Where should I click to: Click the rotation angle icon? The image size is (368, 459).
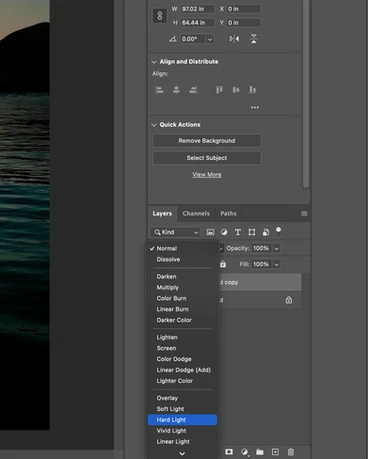(x=172, y=39)
